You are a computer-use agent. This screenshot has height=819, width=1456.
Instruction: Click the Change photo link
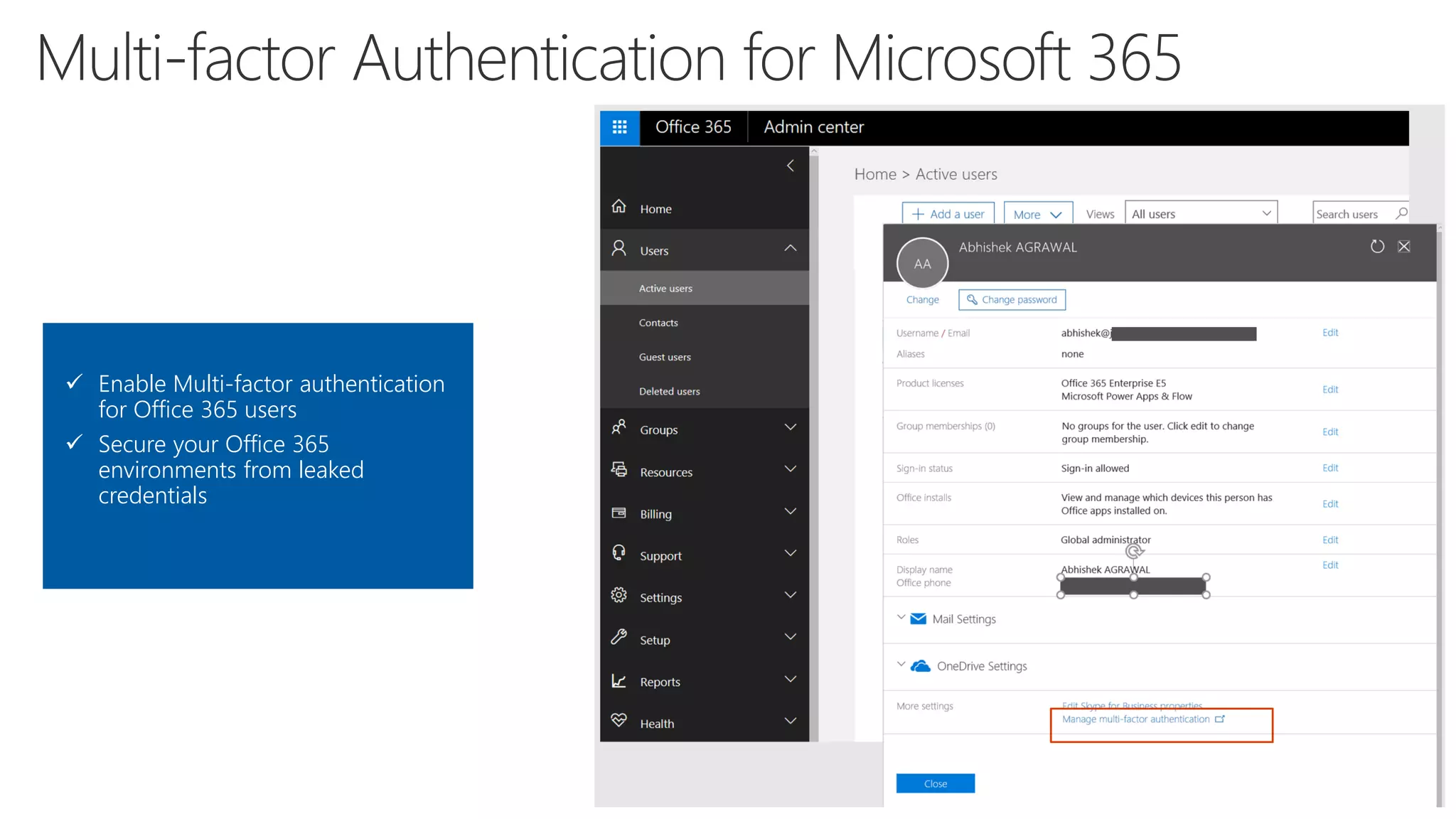922,299
